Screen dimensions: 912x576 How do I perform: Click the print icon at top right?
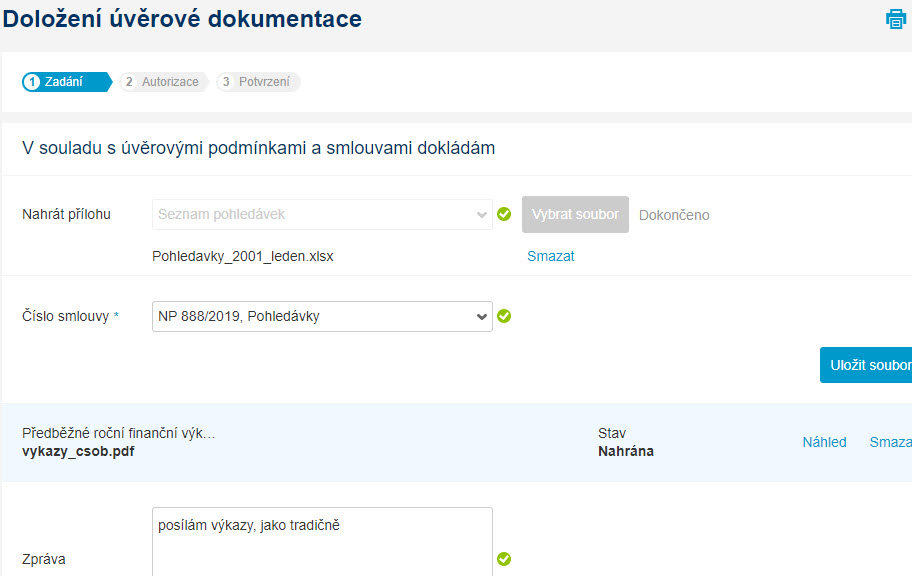click(x=896, y=19)
